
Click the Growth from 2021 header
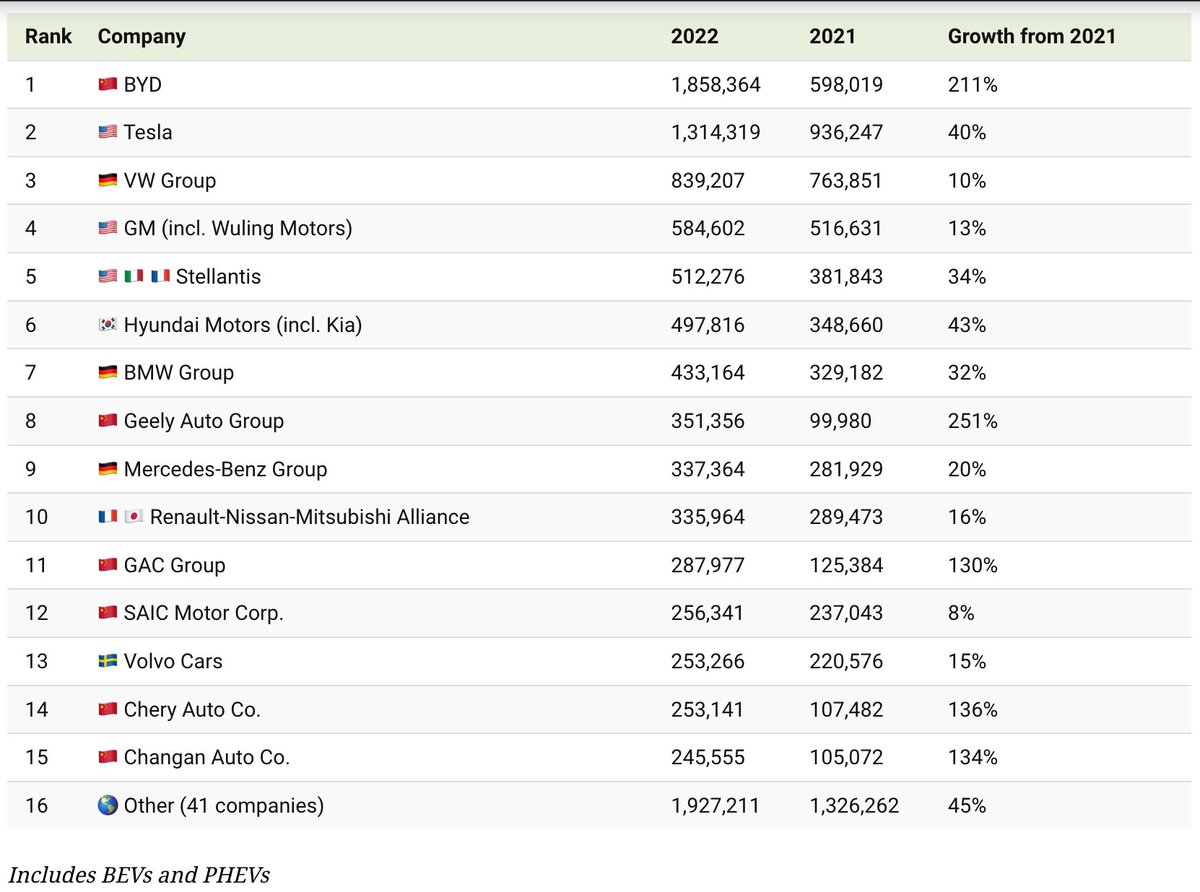pos(1031,36)
